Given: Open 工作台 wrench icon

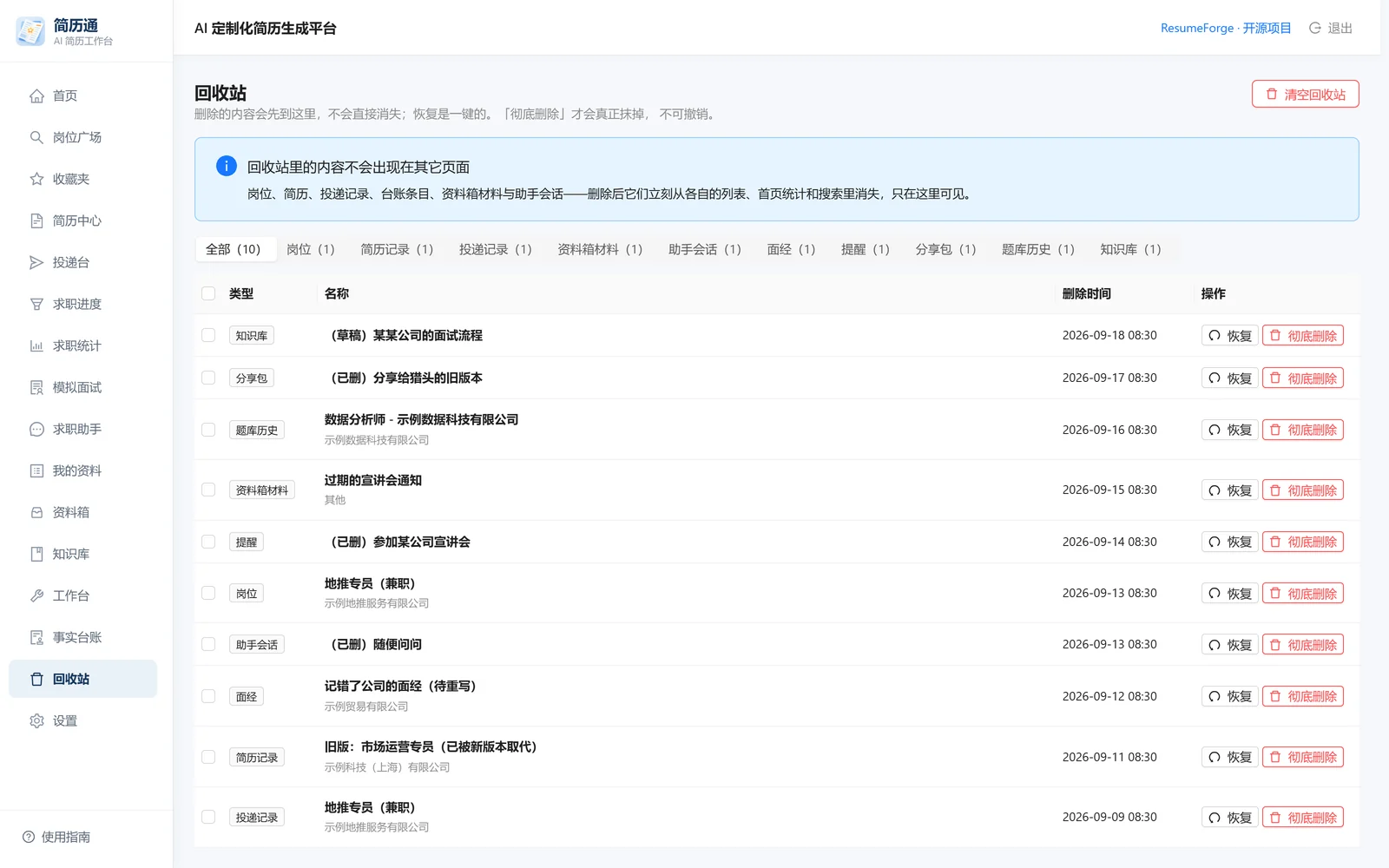Looking at the screenshot, I should tap(36, 595).
